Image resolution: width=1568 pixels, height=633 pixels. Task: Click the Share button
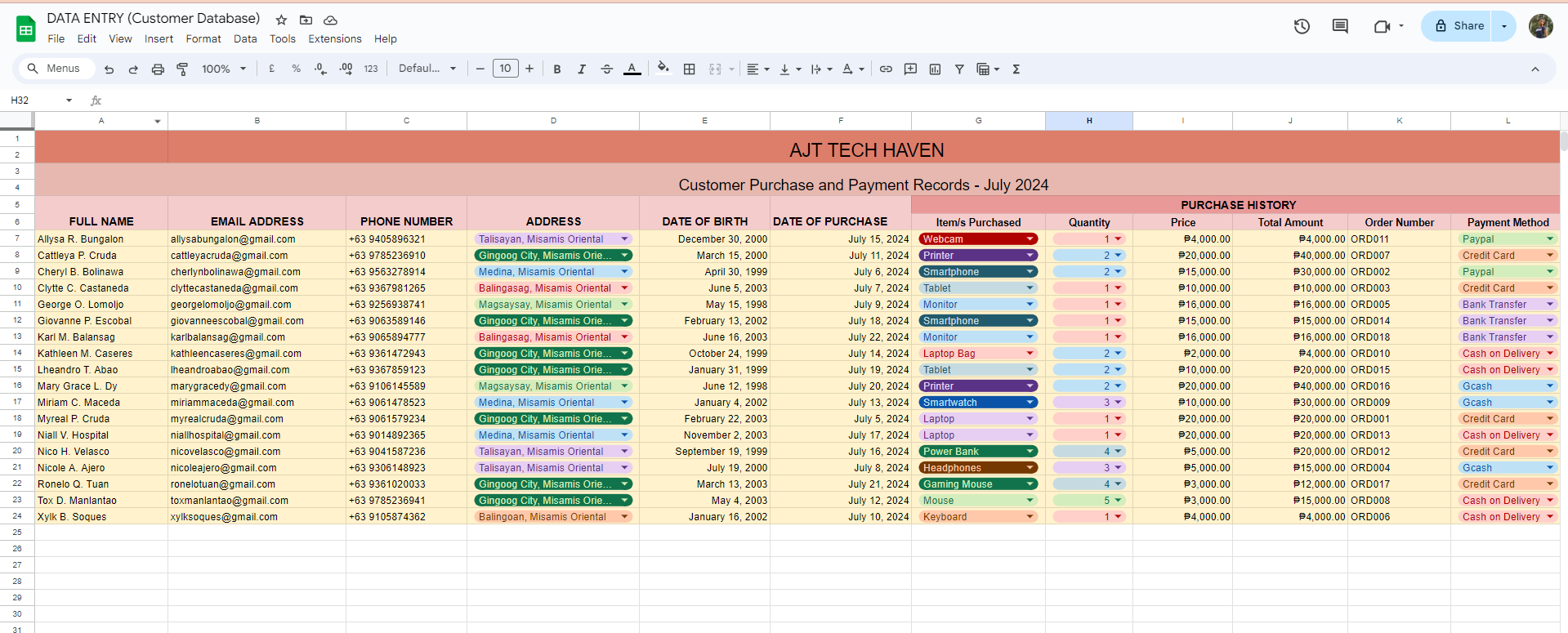pyautogui.click(x=1456, y=26)
